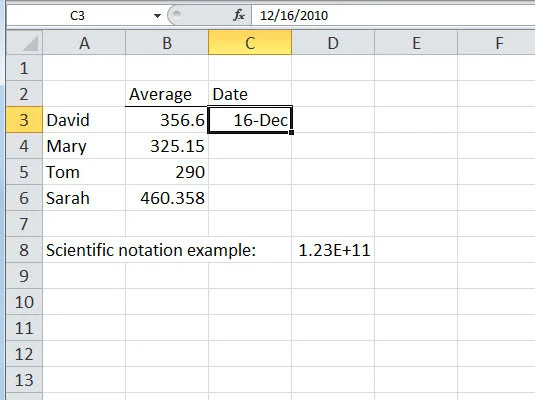Image resolution: width=535 pixels, height=400 pixels.
Task: Select column A header
Action: [84, 43]
